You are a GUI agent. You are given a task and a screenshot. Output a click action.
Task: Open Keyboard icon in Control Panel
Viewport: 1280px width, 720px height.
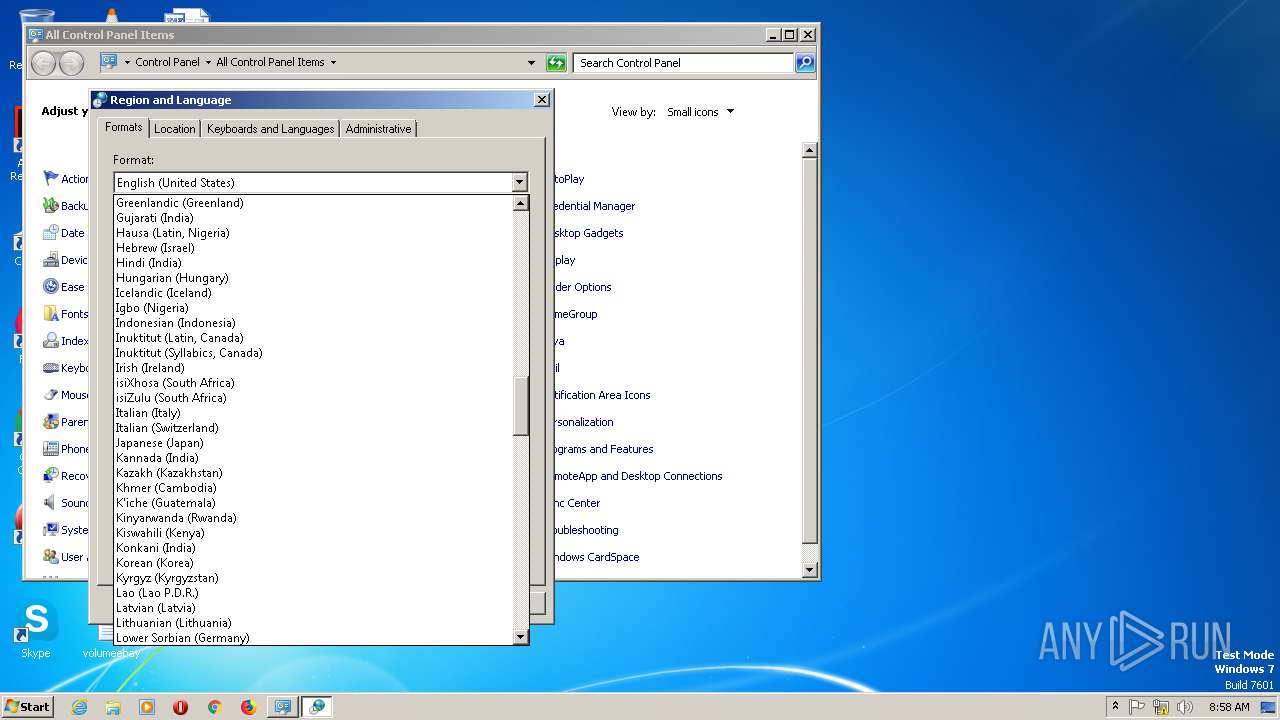click(x=51, y=367)
